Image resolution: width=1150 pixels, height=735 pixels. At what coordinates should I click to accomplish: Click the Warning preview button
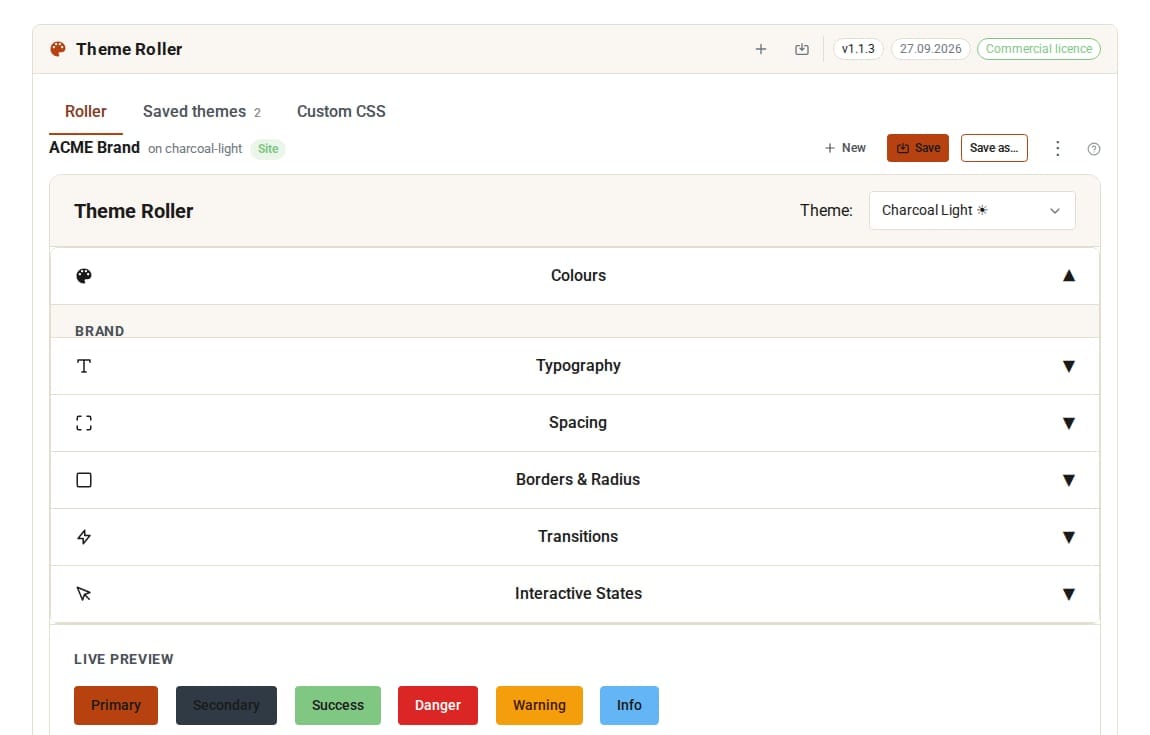(539, 705)
